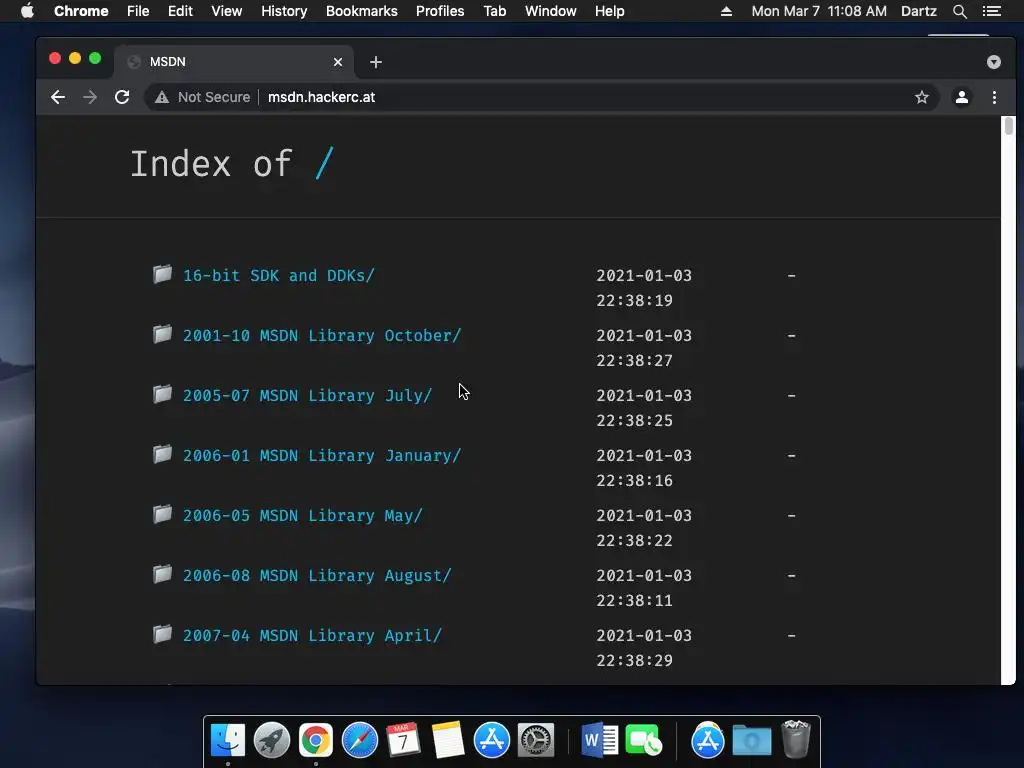Go back with the browser back arrow

58,97
